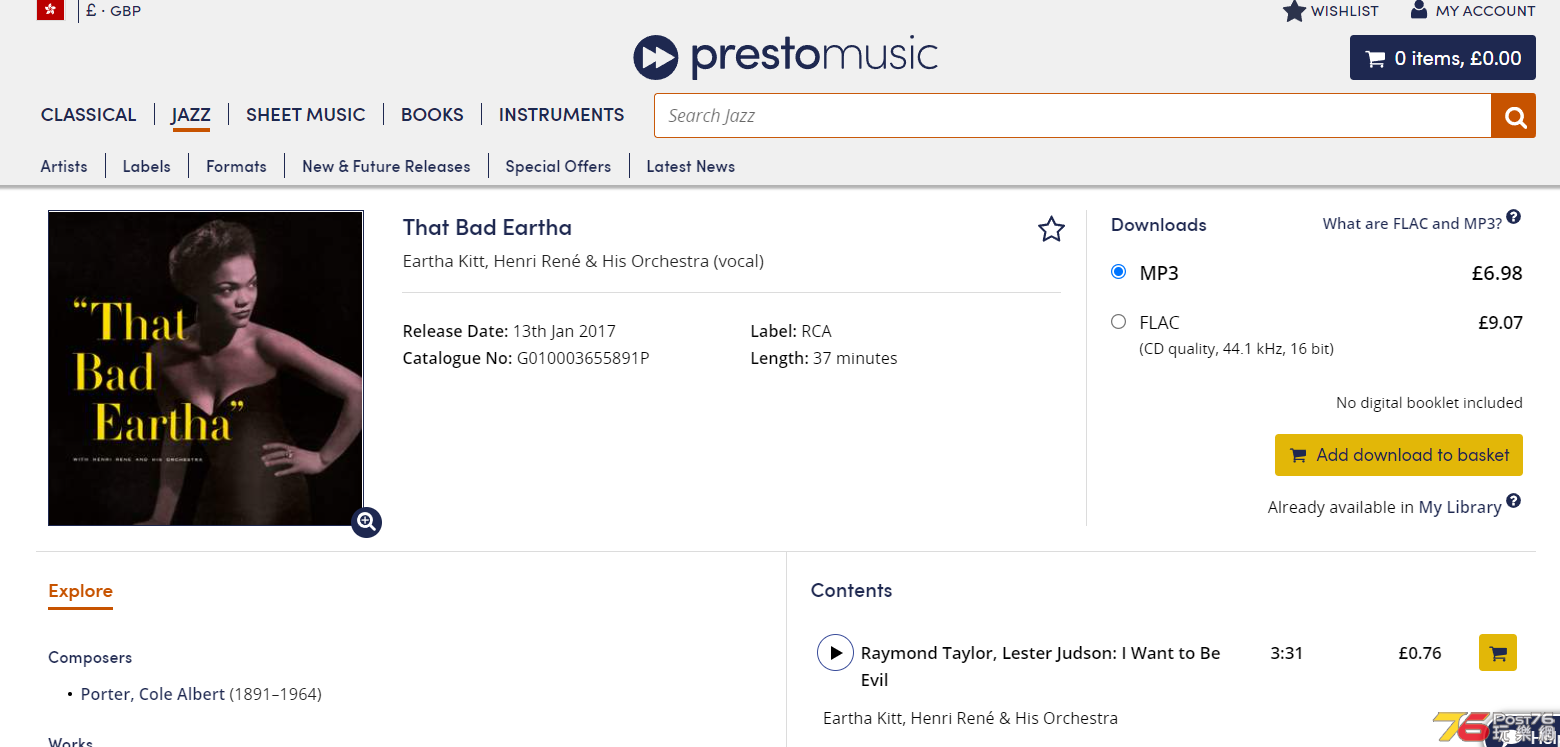Click No digital booklet included note
1560x747 pixels.
tap(1429, 403)
